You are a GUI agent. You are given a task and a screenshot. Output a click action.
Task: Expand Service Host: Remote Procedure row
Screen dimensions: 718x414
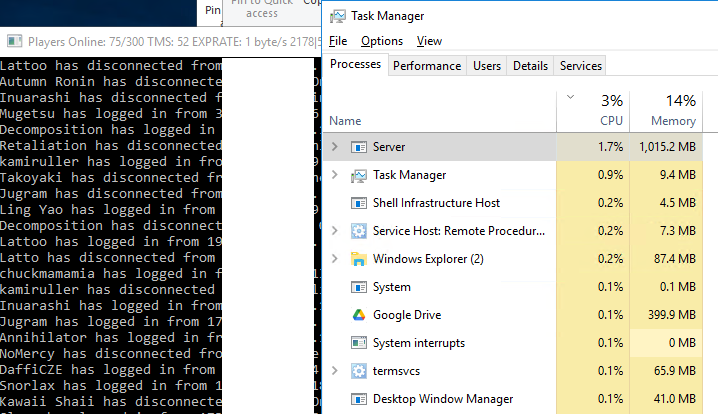pos(335,230)
